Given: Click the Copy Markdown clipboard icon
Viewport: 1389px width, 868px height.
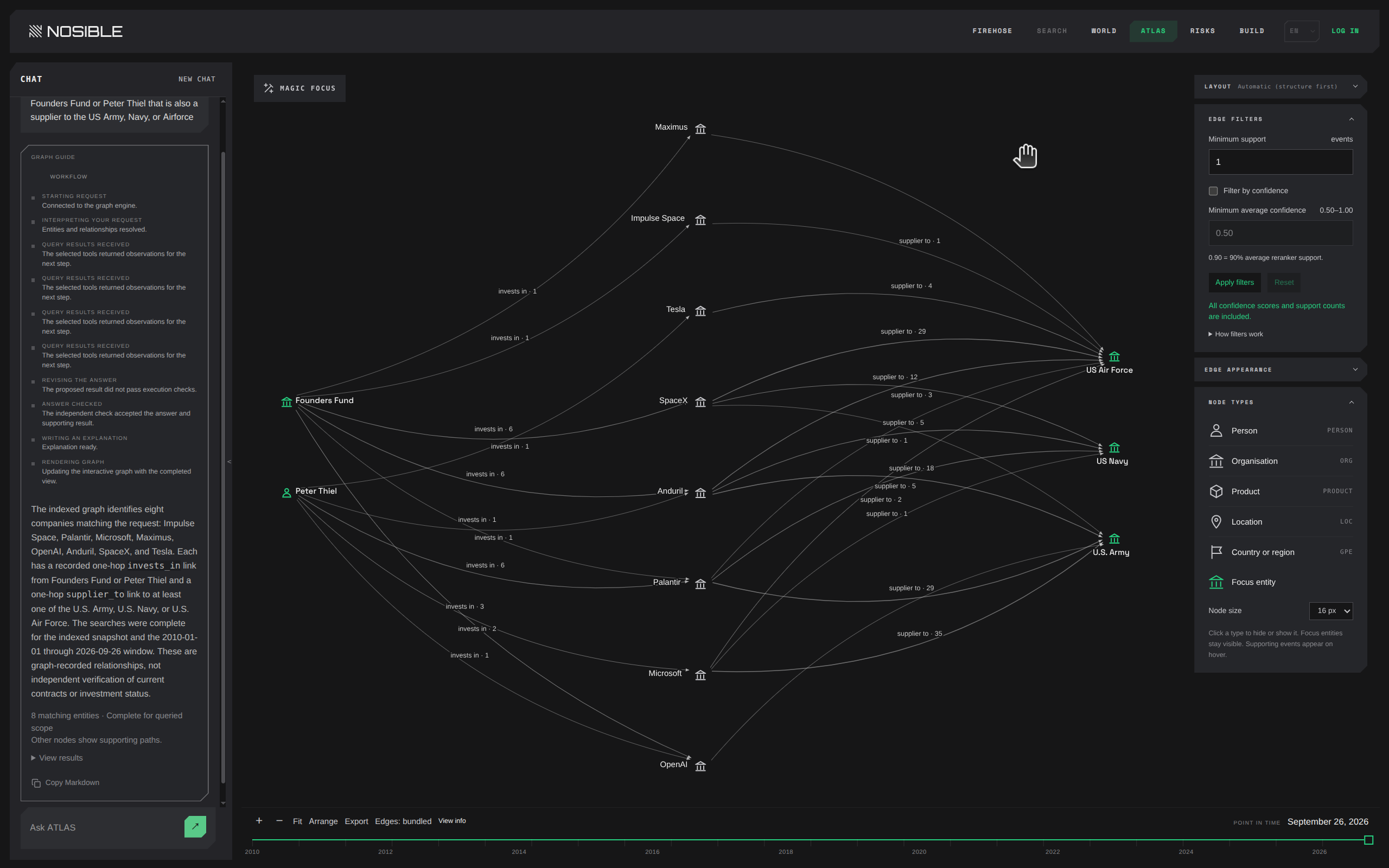Looking at the screenshot, I should click(36, 783).
